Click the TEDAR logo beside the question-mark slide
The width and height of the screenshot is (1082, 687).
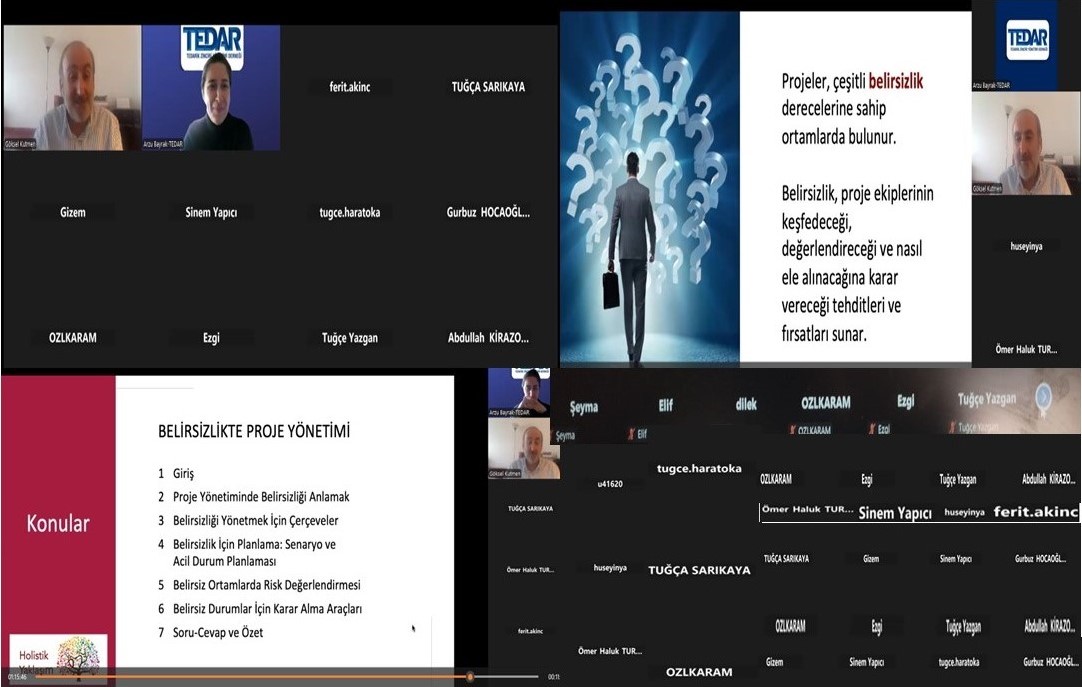coord(1027,40)
